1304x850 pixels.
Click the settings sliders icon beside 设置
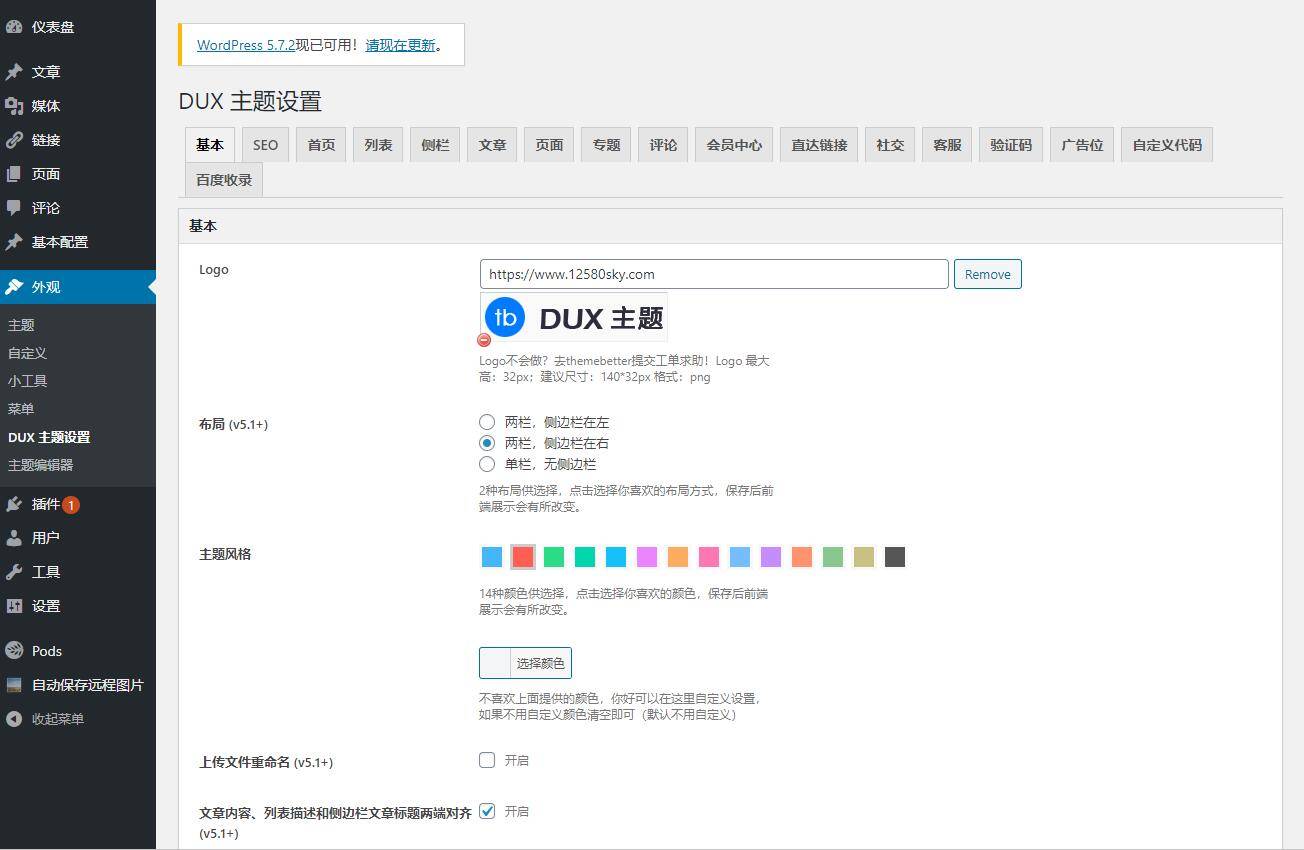[14, 606]
